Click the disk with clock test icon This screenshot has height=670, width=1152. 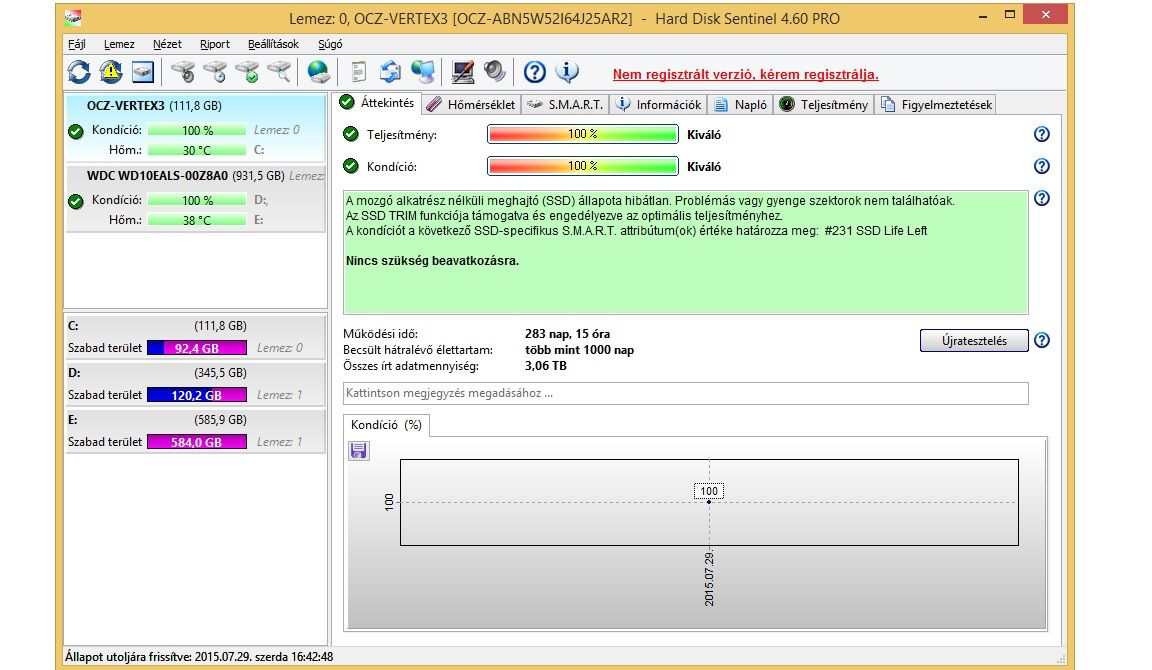(x=215, y=72)
